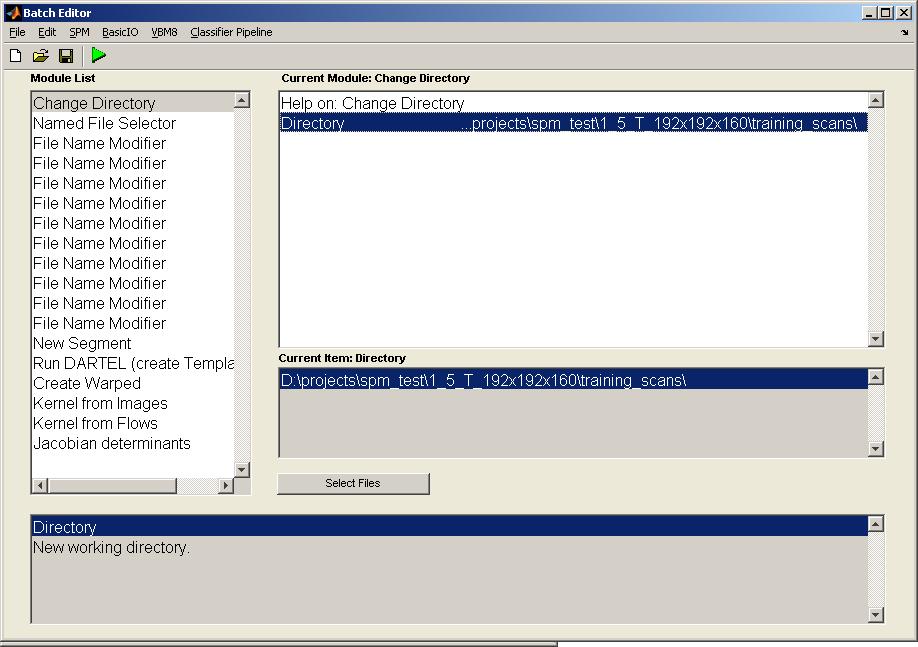Click the Module List scroll up arrow
Screen dimensions: 918x647
(x=242, y=100)
